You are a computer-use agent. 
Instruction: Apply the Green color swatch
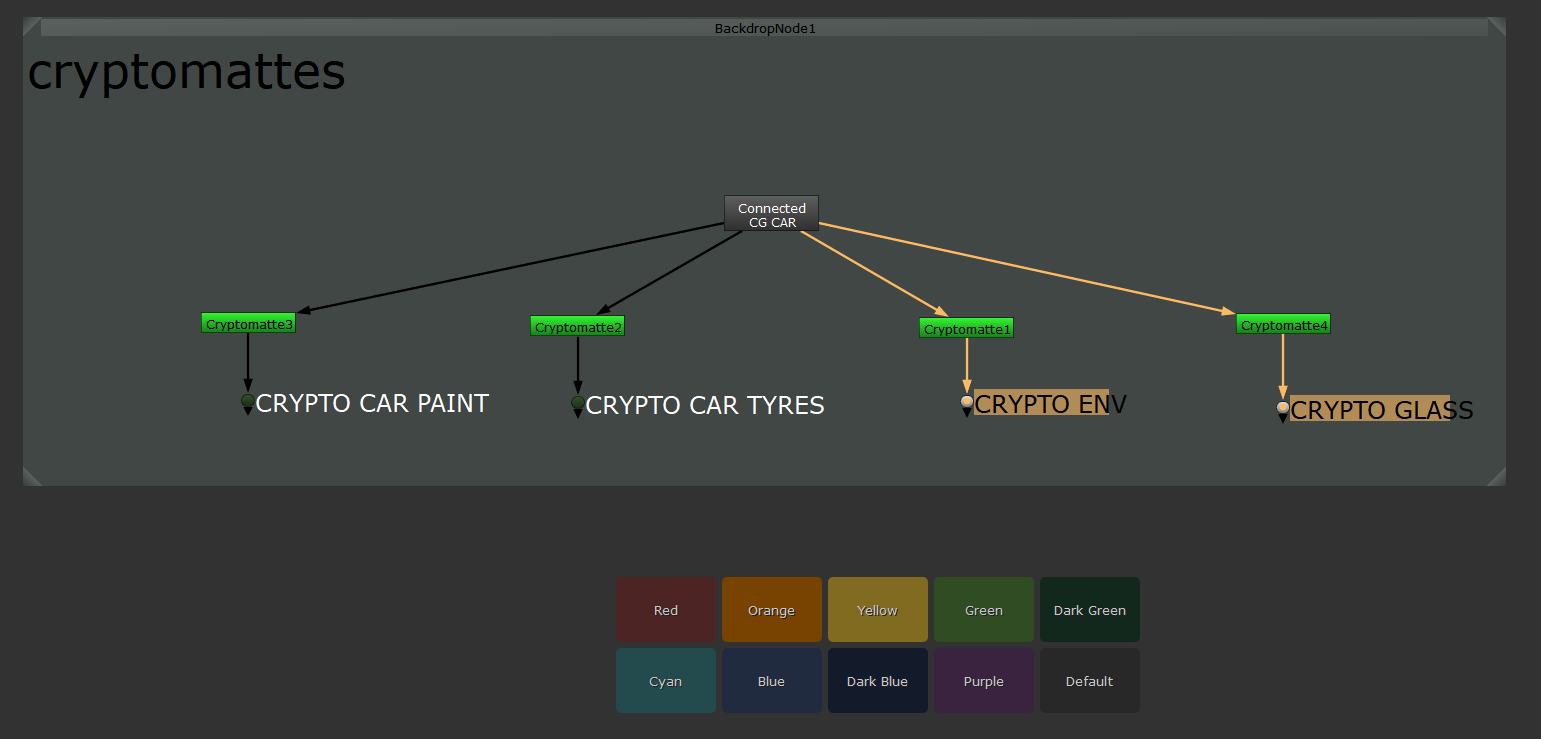tap(983, 610)
